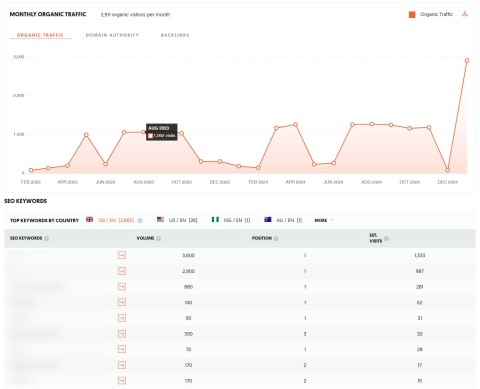Image resolution: width=480 pixels, height=389 pixels.
Task: Click the Nigeria flag icon
Action: coord(215,219)
